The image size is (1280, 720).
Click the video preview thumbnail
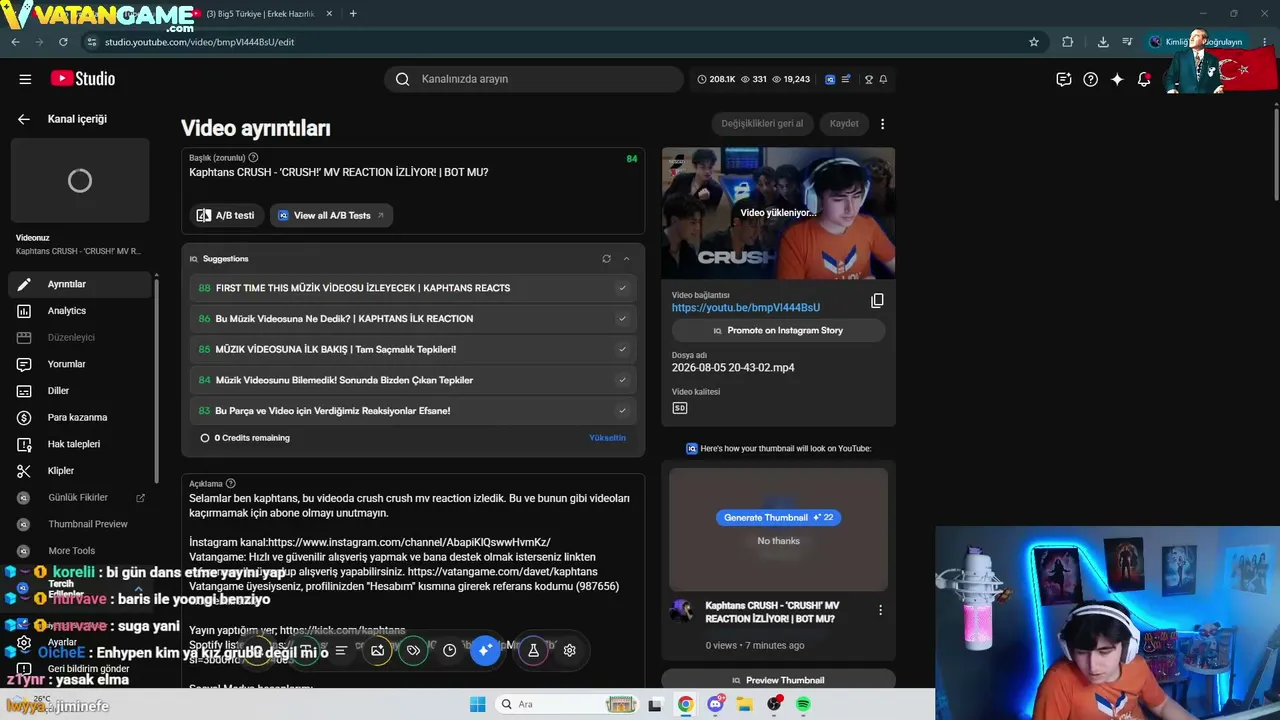(x=778, y=213)
